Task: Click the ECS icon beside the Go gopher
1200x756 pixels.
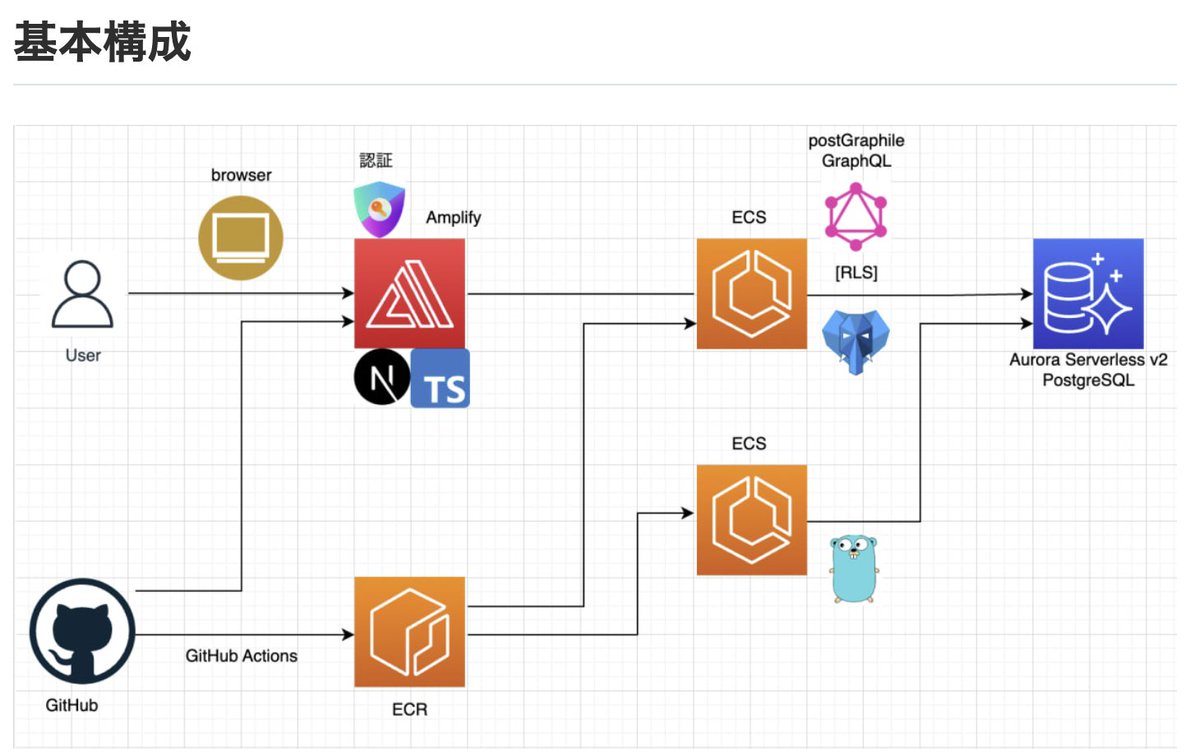Action: [751, 519]
